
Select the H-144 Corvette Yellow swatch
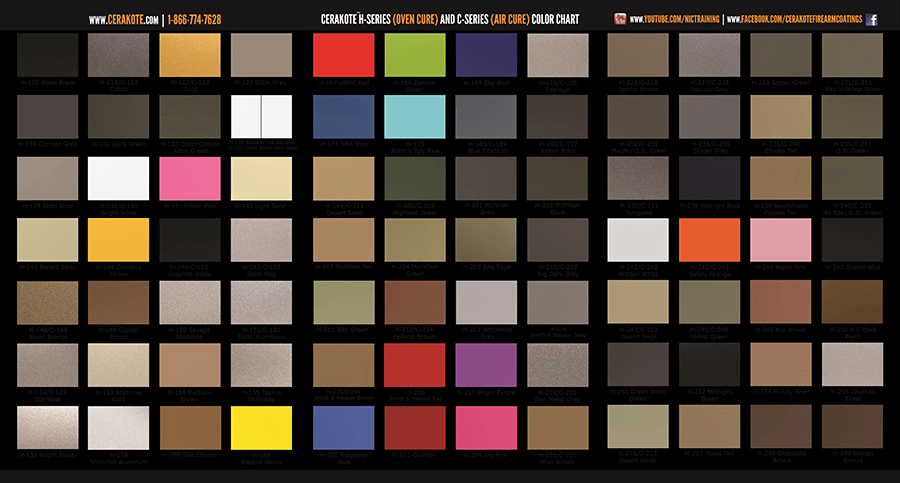tap(118, 240)
